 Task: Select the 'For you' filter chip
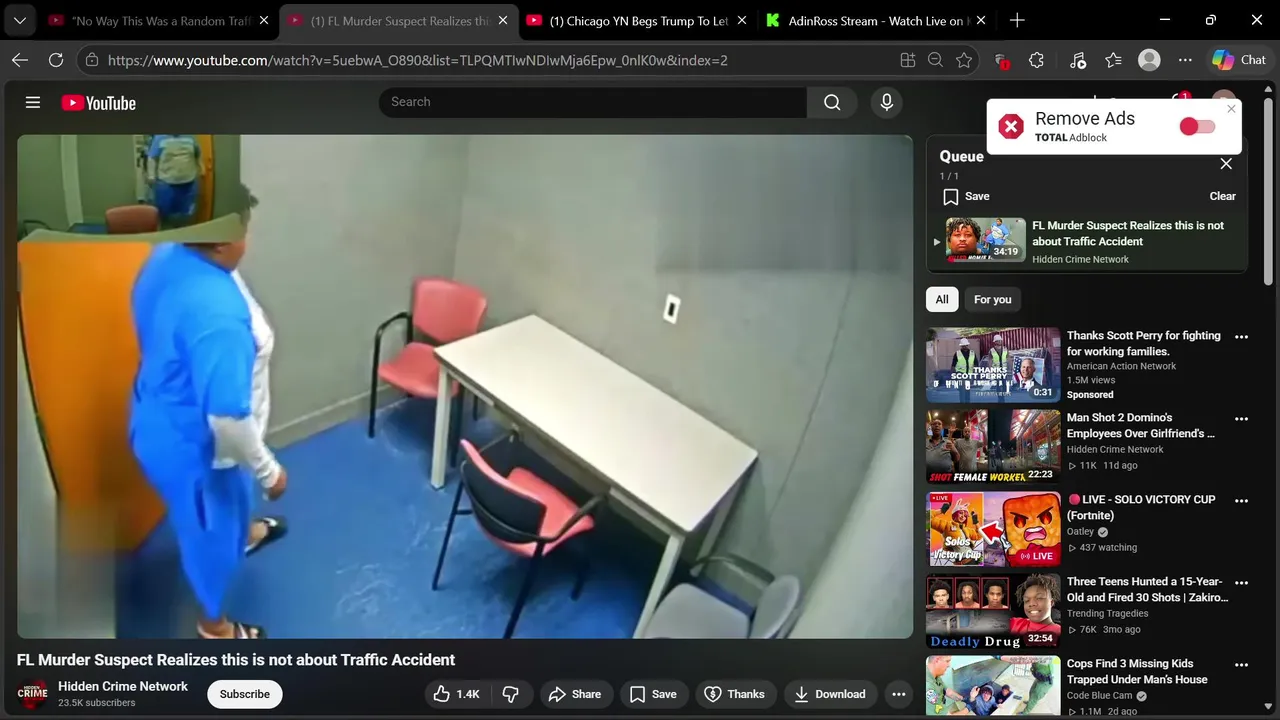tap(992, 299)
